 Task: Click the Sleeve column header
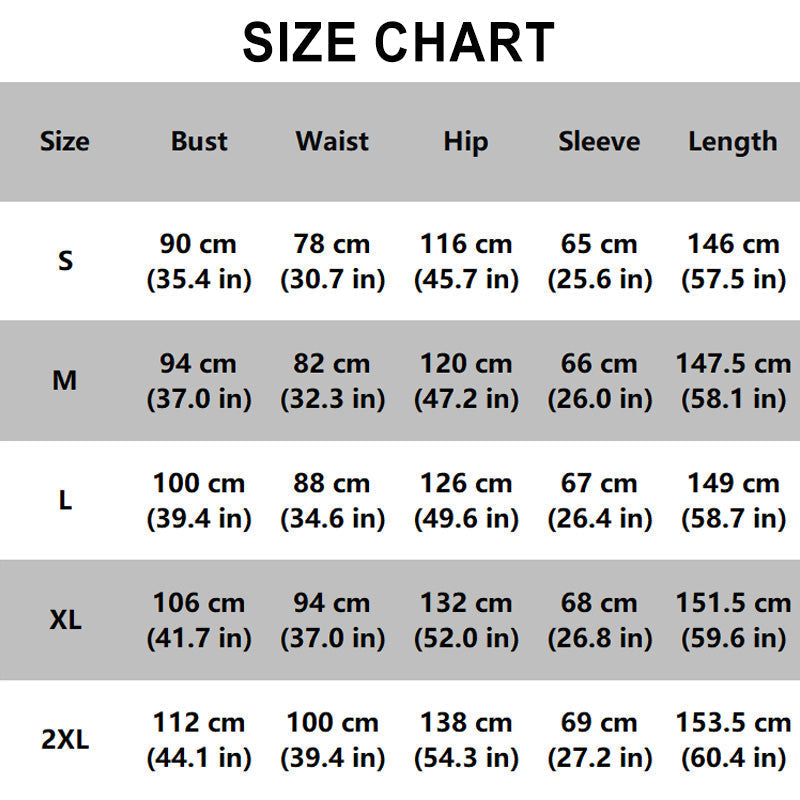[x=599, y=142]
